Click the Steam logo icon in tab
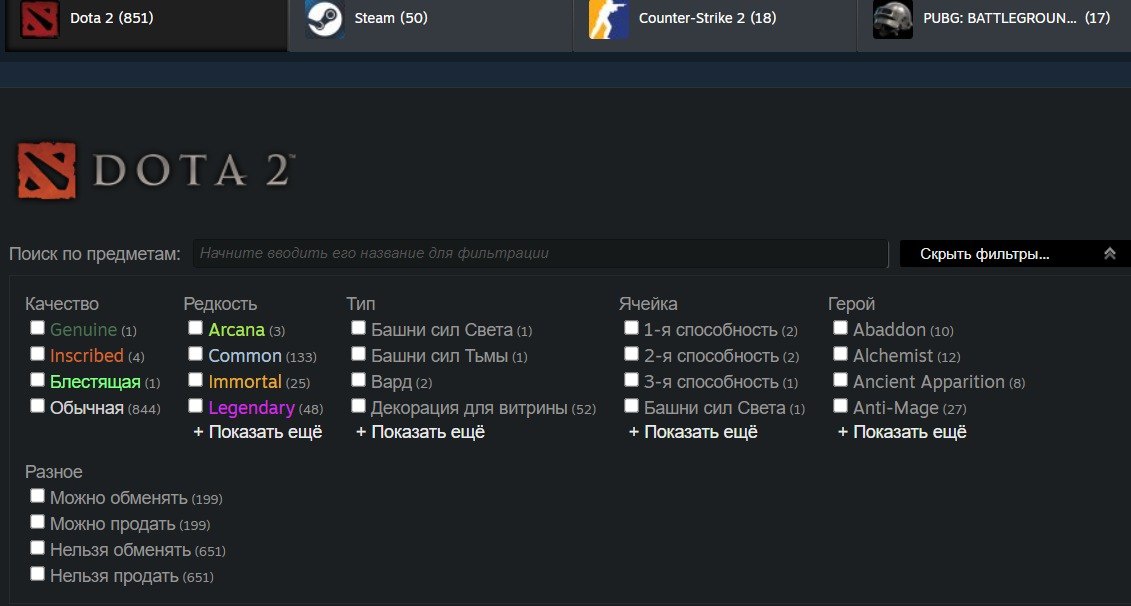The height and width of the screenshot is (606, 1131). point(324,19)
